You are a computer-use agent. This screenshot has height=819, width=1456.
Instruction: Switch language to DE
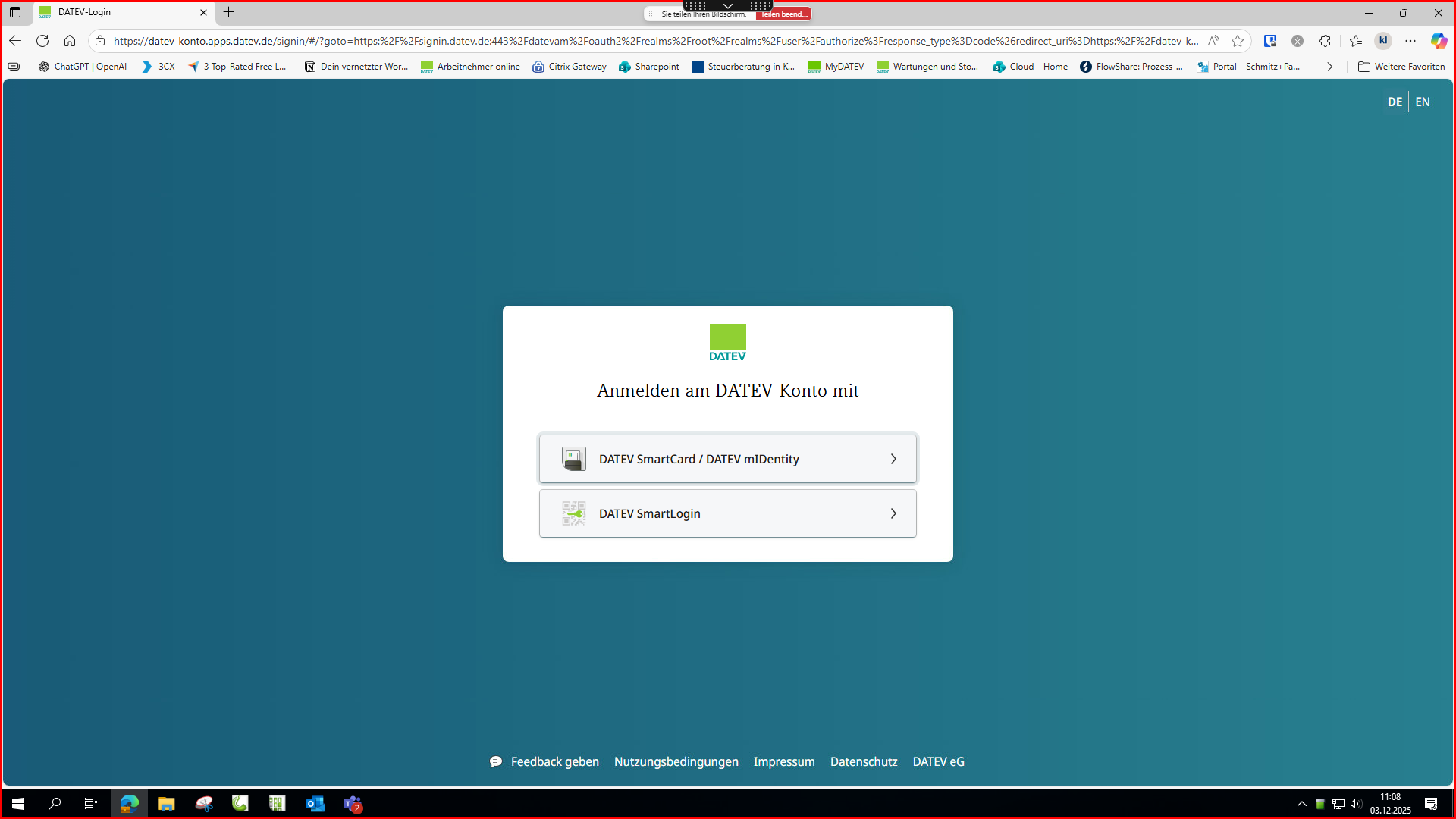tap(1395, 102)
